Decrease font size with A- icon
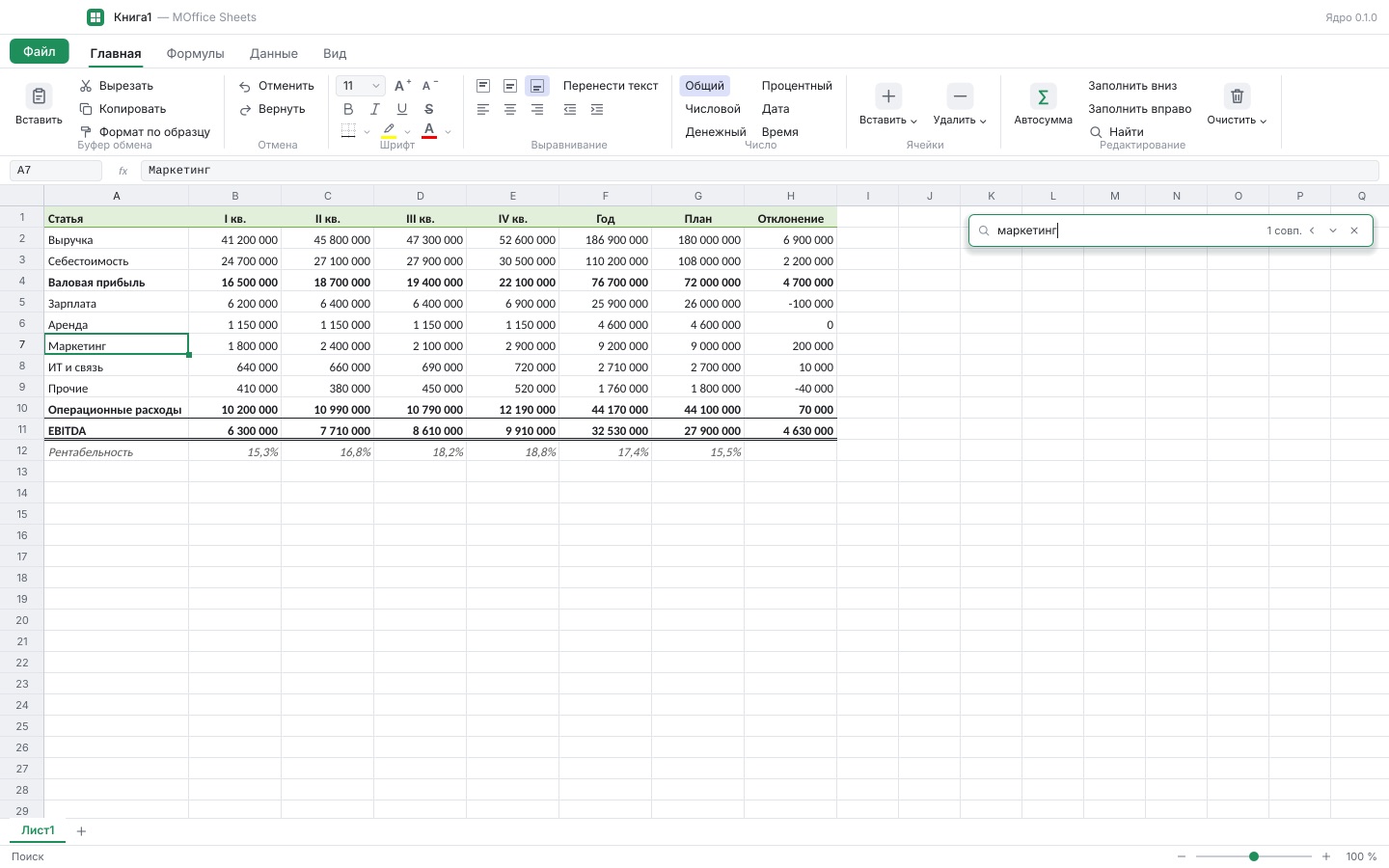1389x868 pixels. [x=430, y=86]
